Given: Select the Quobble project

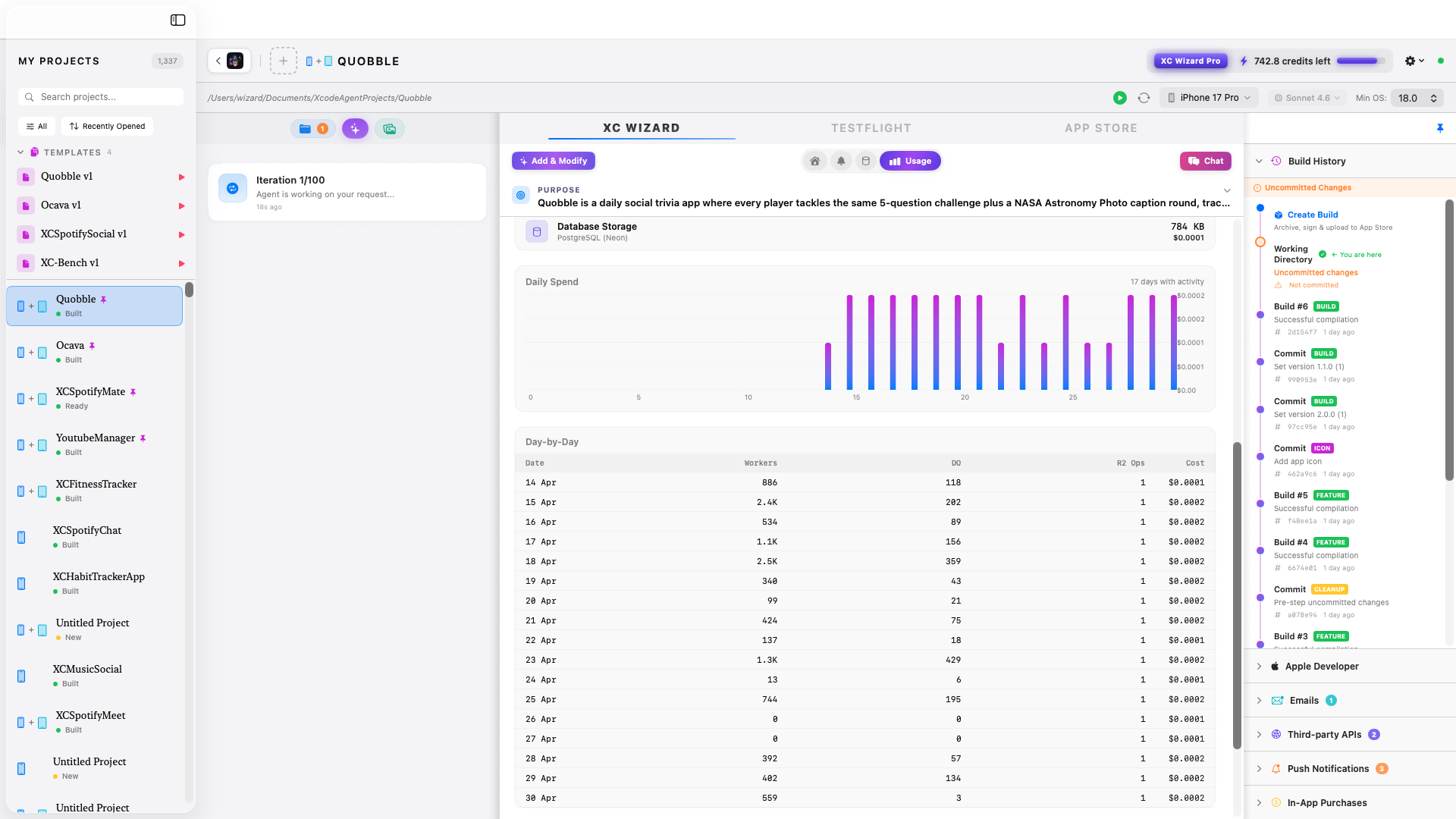Looking at the screenshot, I should point(95,306).
